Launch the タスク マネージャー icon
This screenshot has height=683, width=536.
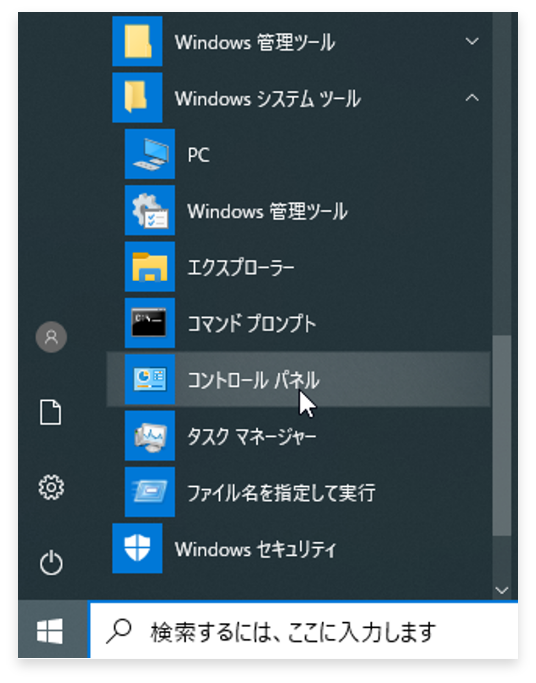[x=150, y=436]
